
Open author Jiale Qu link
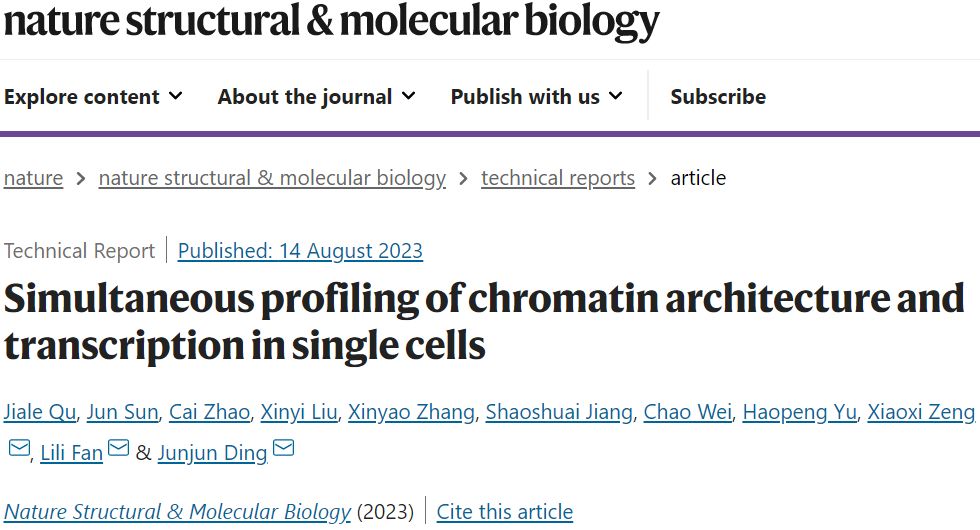coord(39,412)
